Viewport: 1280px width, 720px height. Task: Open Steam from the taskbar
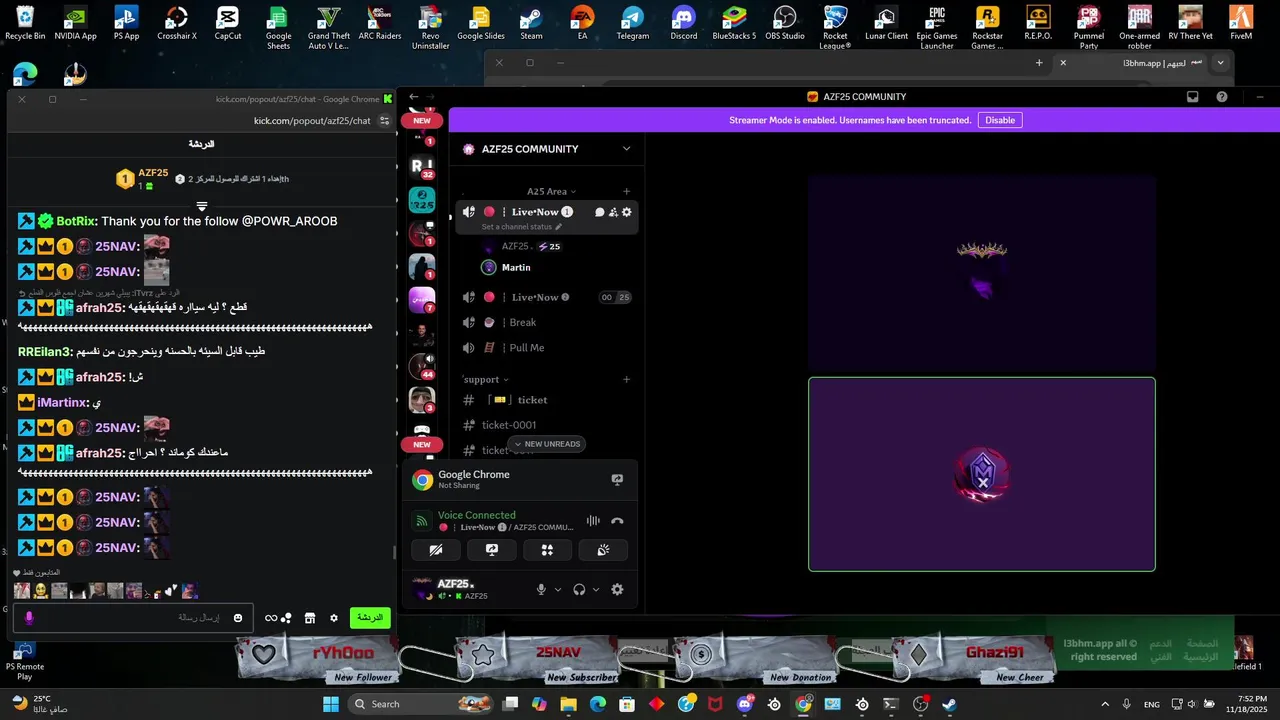coord(949,704)
